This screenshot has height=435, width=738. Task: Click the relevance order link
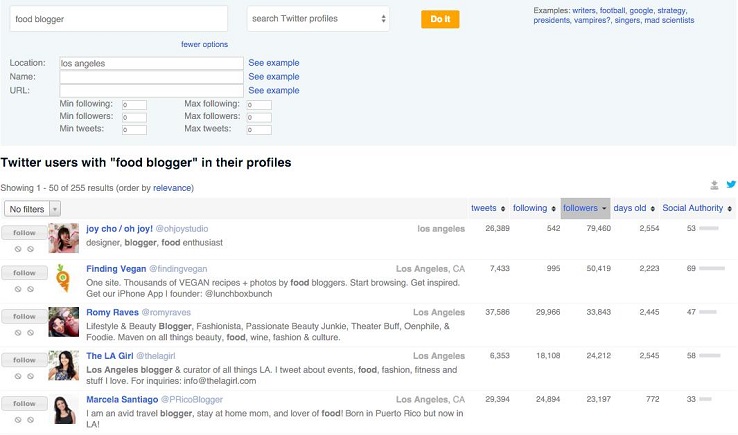pyautogui.click(x=172, y=187)
